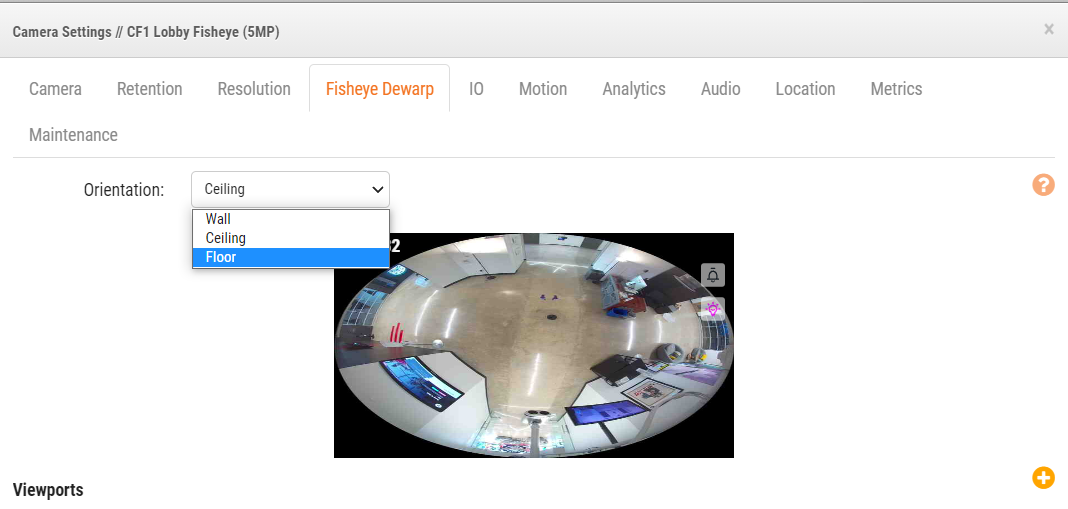Go to the Audio tab
The image size is (1068, 509).
[721, 89]
